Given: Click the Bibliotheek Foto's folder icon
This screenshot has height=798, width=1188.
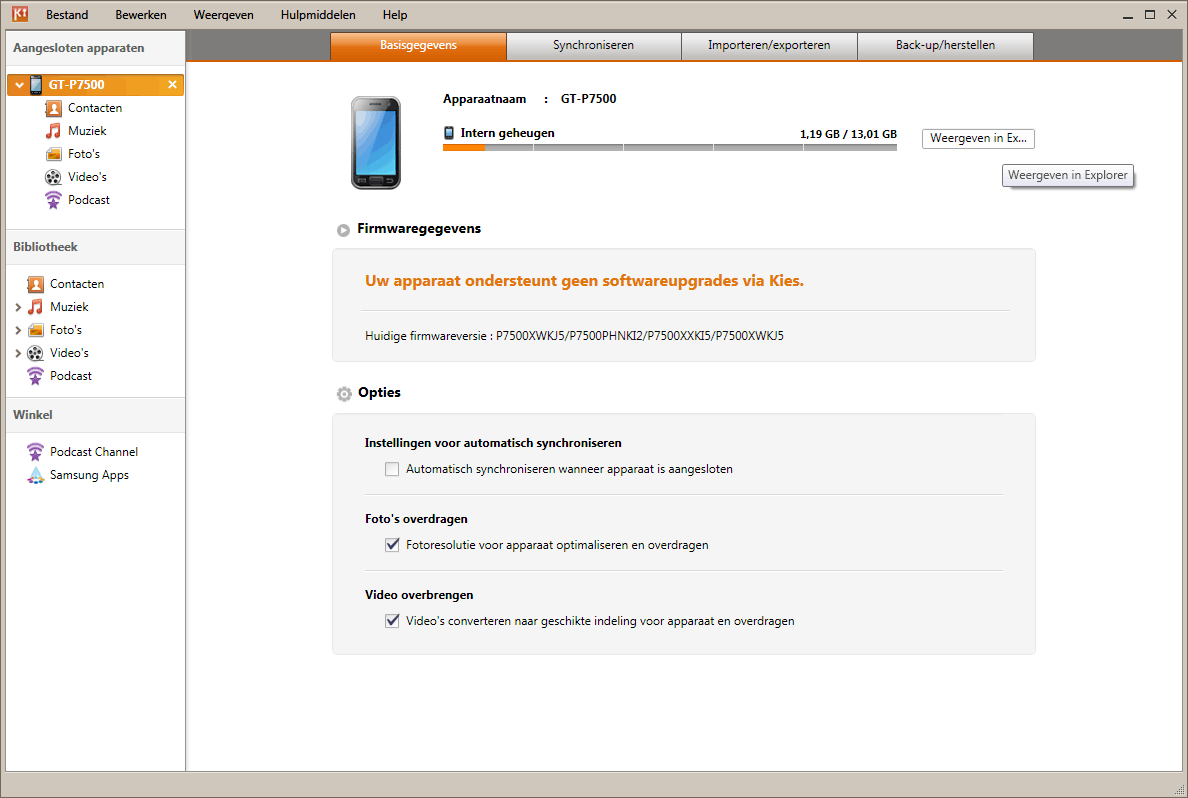Looking at the screenshot, I should [36, 330].
